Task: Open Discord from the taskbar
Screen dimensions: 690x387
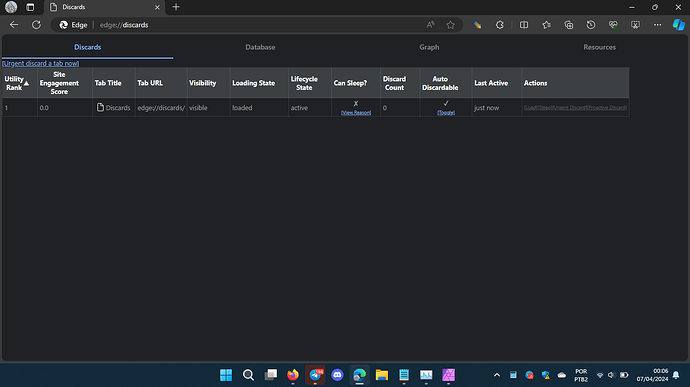Action: pos(338,375)
